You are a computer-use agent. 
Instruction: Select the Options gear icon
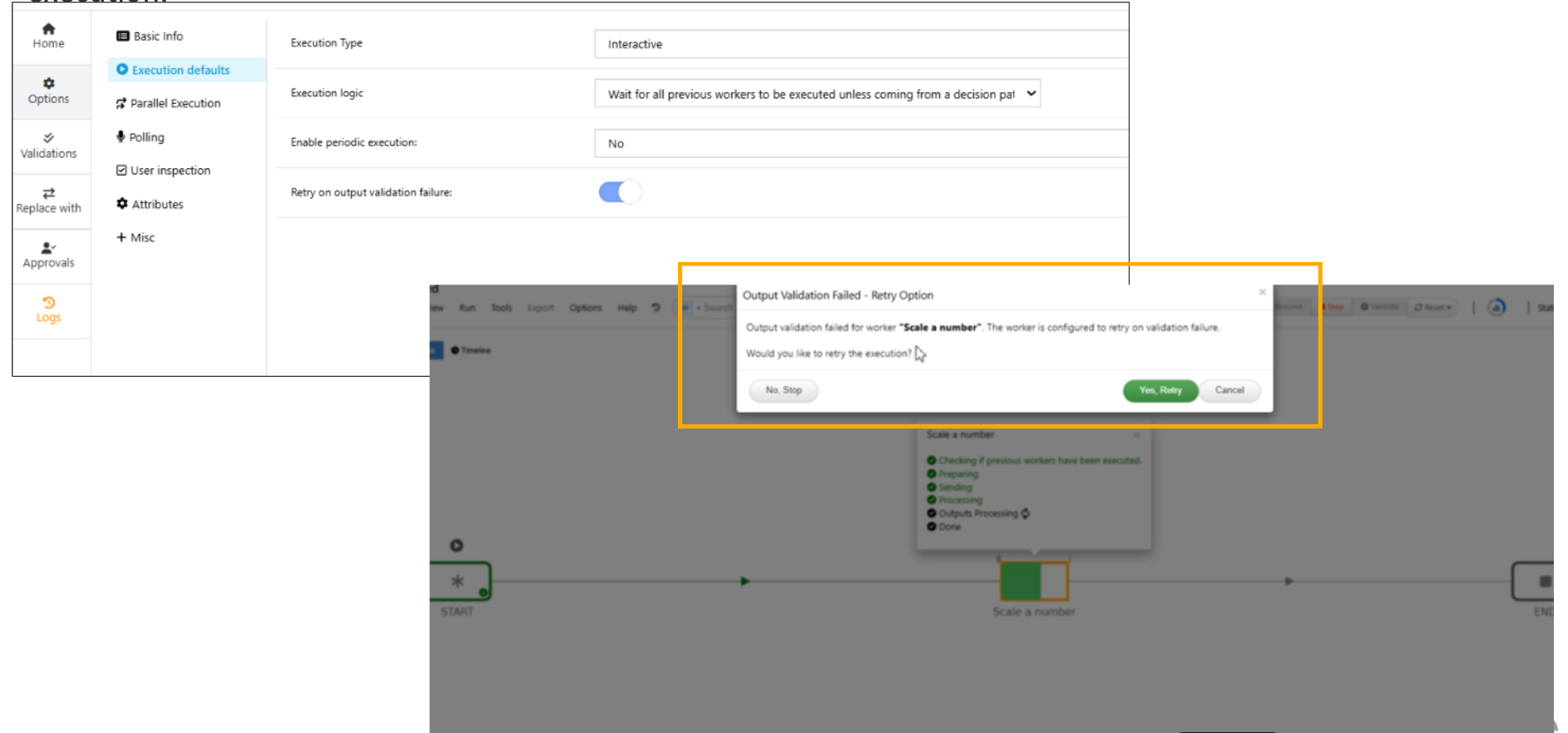tap(48, 84)
